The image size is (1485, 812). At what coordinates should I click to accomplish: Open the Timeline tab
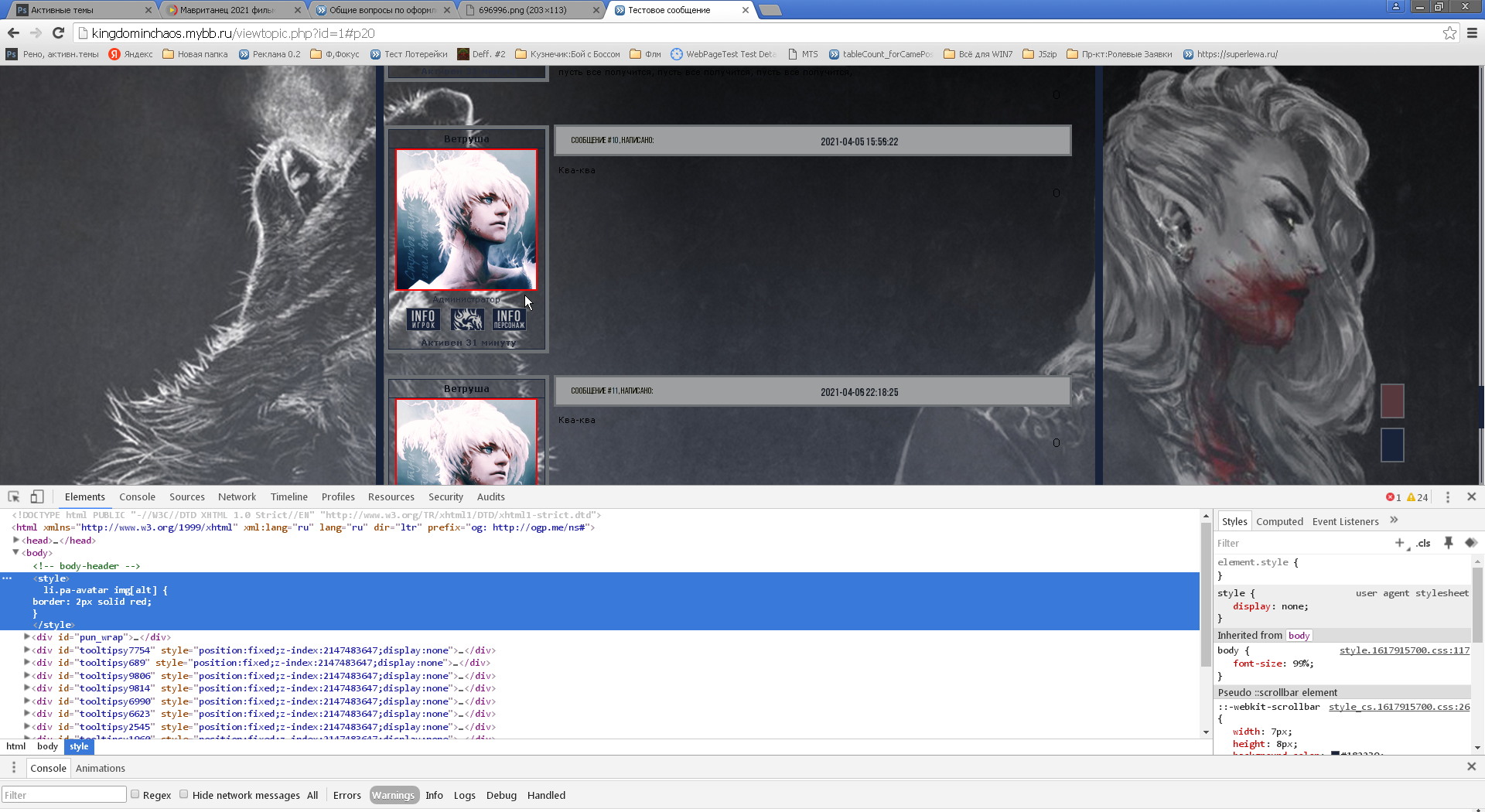(289, 496)
